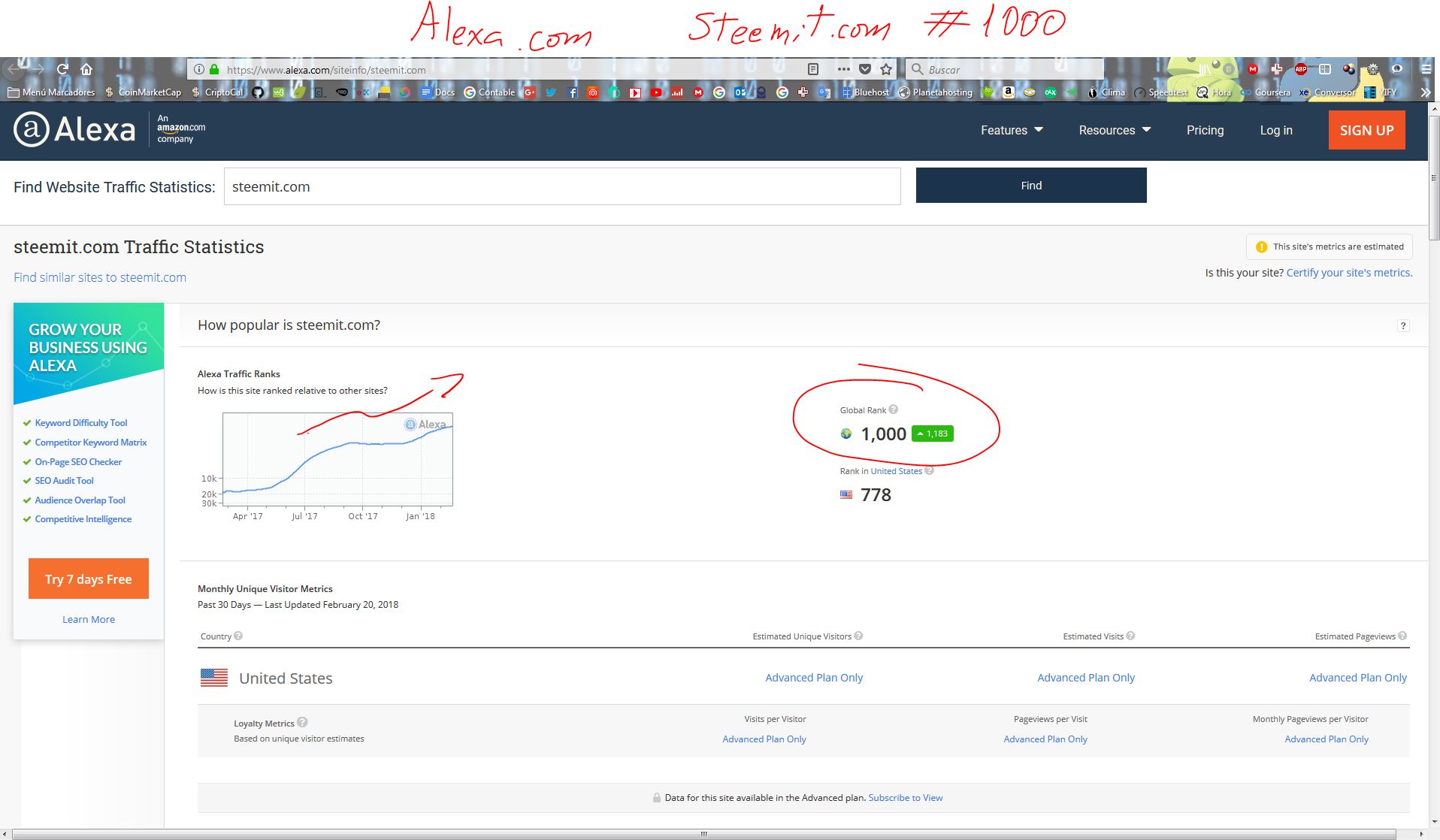Open Adblock Plus extension icon
This screenshot has width=1440, height=840.
click(x=1301, y=69)
